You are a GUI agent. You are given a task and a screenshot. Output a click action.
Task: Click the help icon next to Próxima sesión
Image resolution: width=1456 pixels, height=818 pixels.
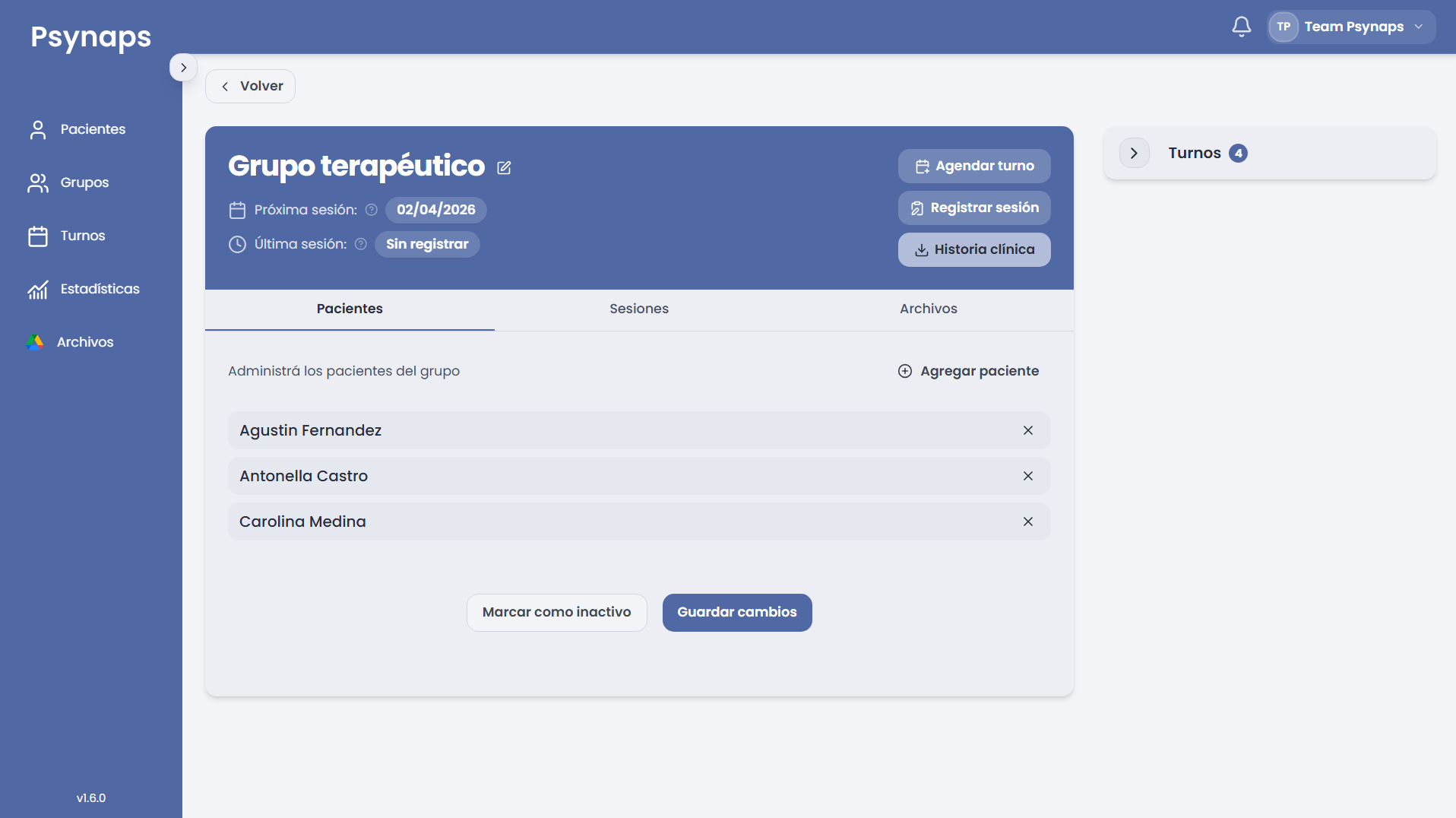coord(372,210)
